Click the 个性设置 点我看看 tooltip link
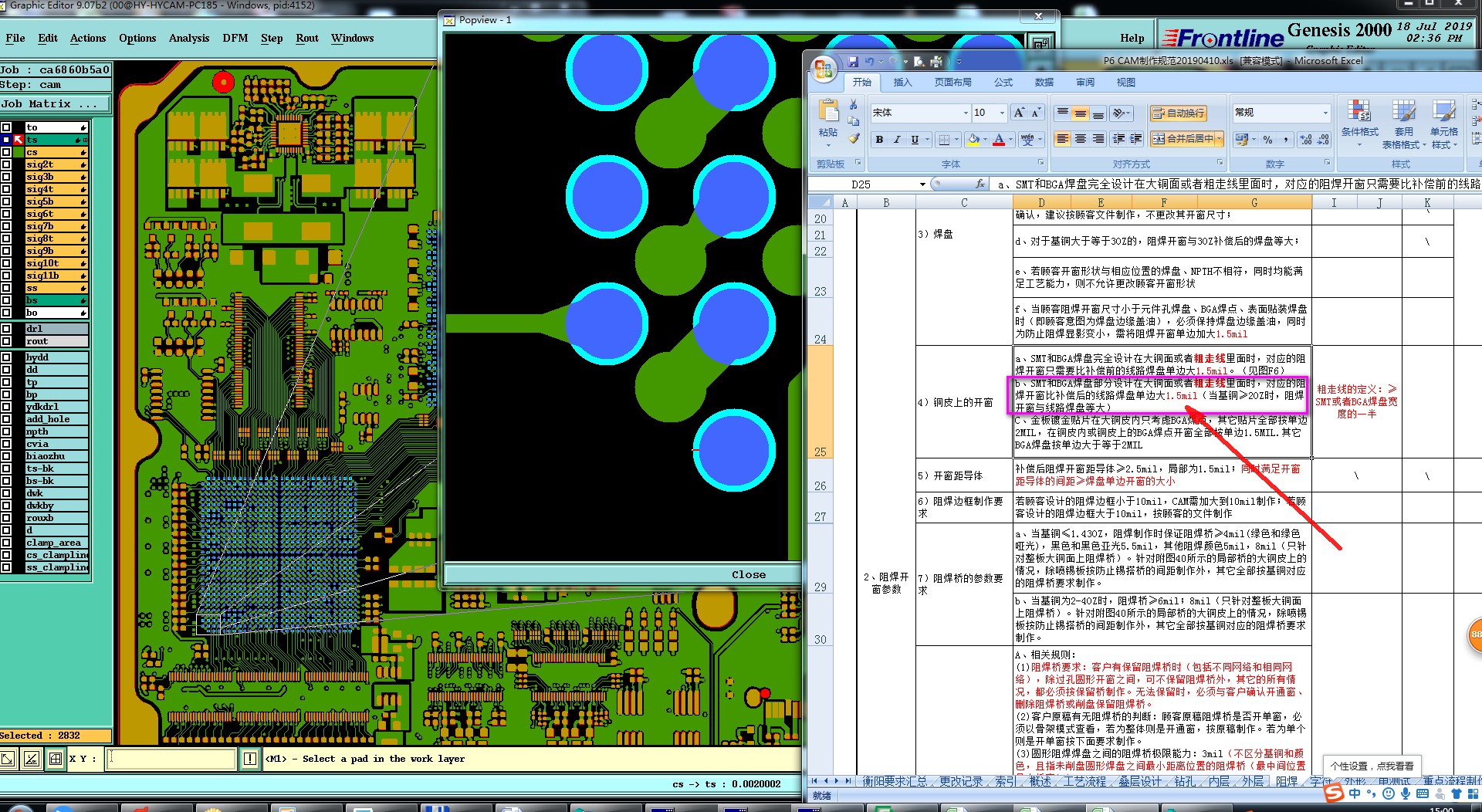The width and height of the screenshot is (1482, 812). pyautogui.click(x=1372, y=766)
